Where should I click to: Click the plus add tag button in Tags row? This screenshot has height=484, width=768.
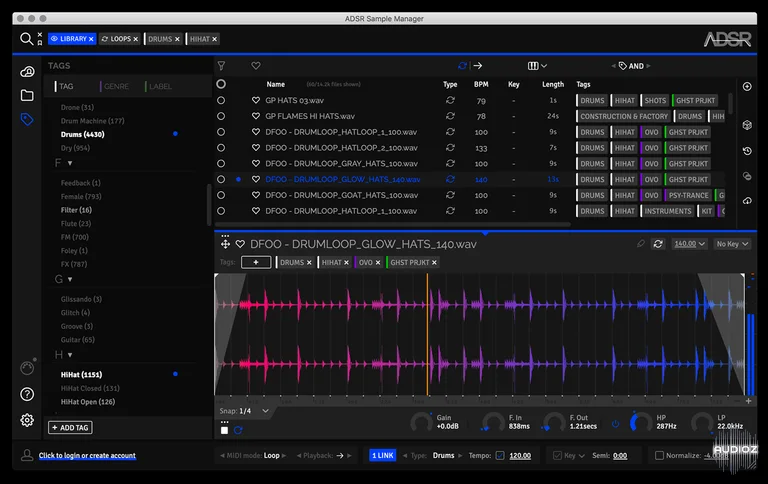click(x=256, y=263)
